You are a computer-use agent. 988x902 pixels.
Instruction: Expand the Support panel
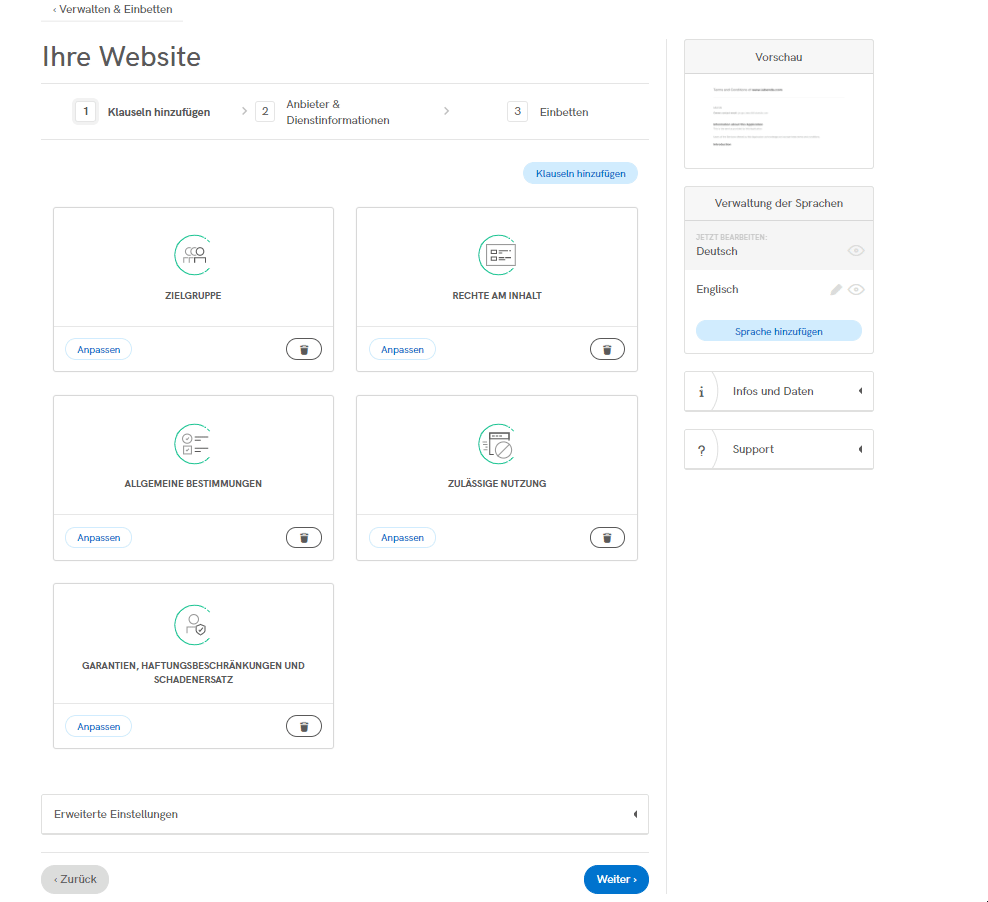pos(778,449)
